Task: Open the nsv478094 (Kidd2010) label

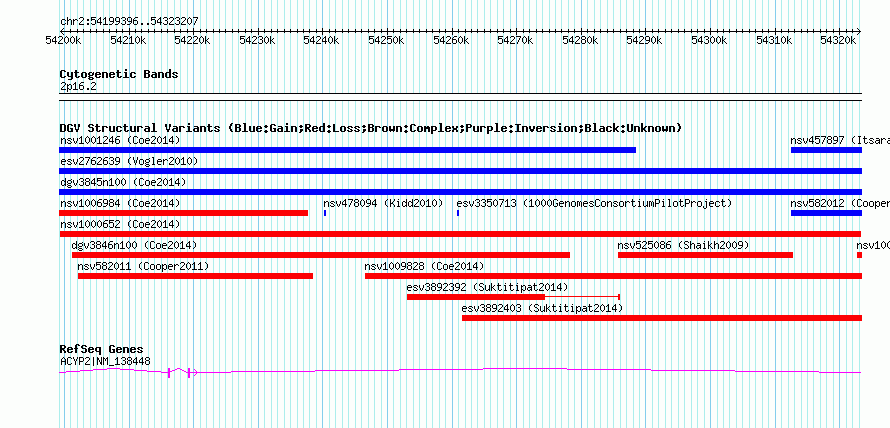Action: tap(383, 203)
